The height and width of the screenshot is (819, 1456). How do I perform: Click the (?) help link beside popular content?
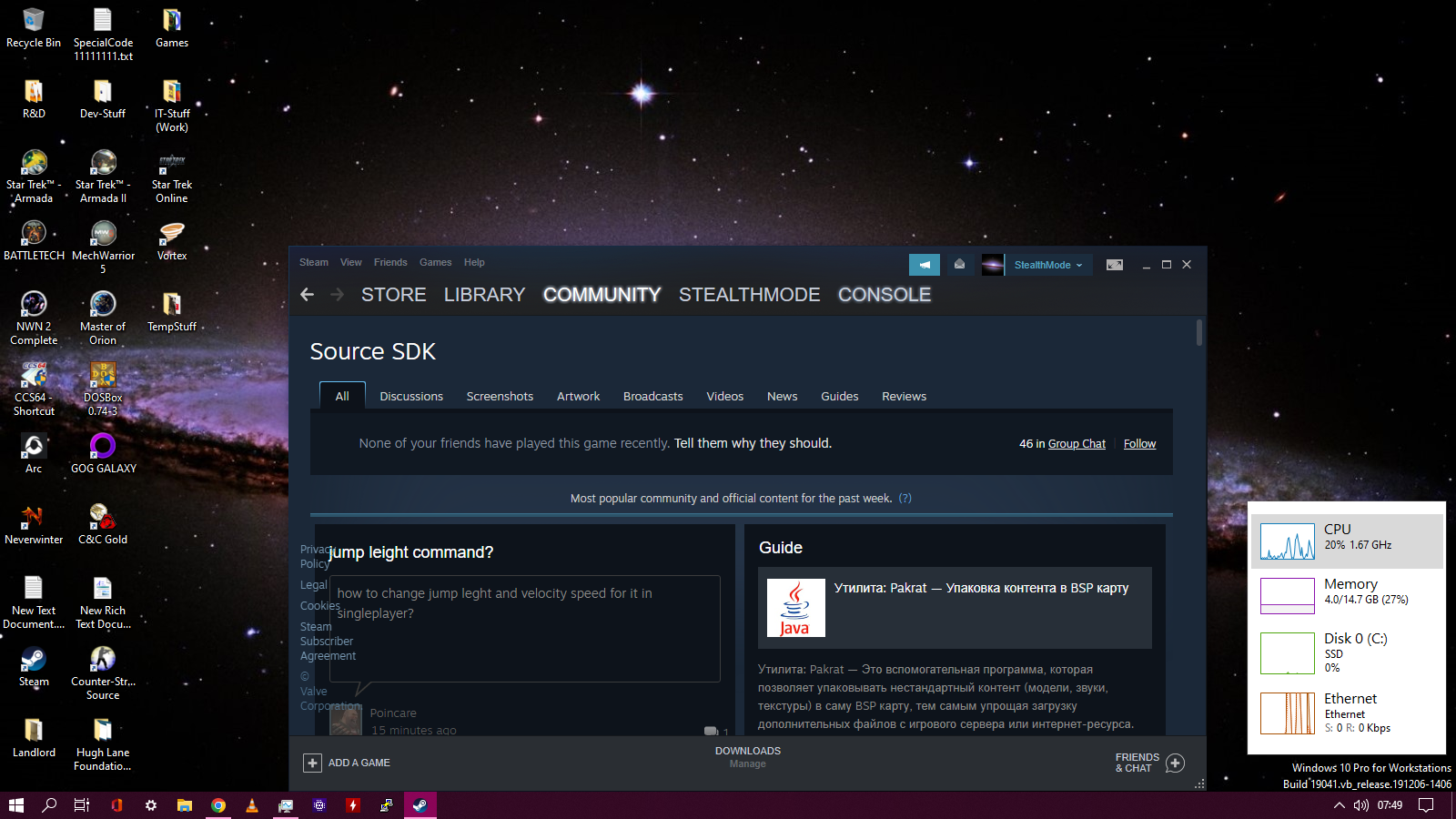(905, 499)
